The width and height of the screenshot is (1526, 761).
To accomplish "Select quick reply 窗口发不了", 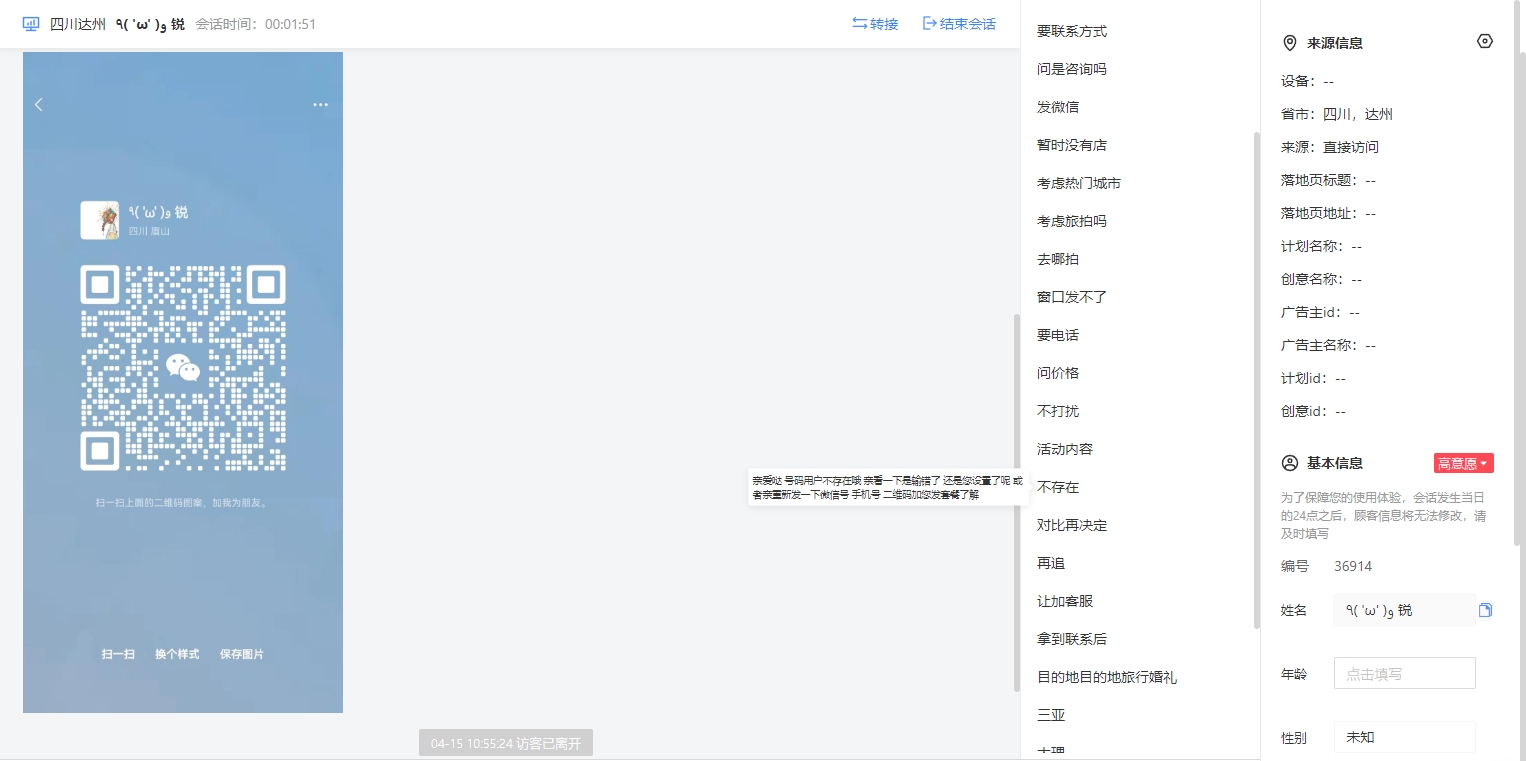I will pyautogui.click(x=1072, y=297).
